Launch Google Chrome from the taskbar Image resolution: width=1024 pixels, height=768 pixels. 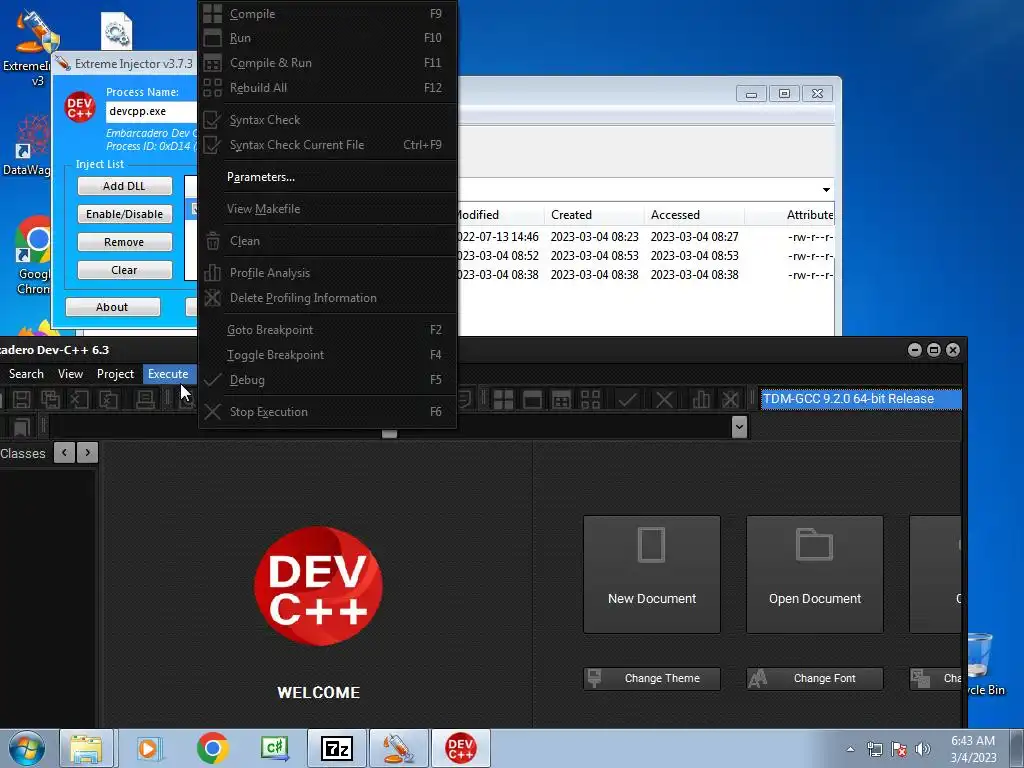click(212, 748)
